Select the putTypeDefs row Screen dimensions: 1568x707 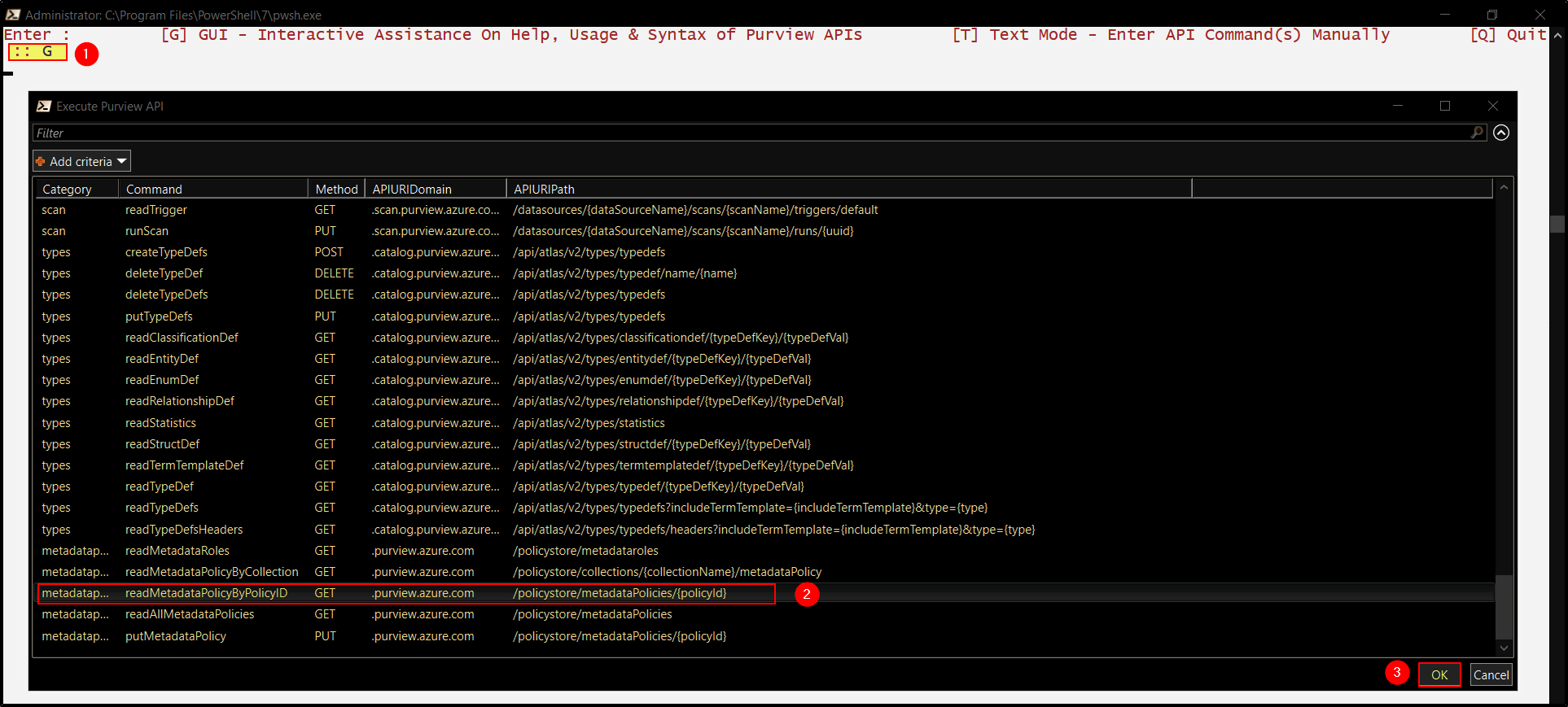click(765, 316)
